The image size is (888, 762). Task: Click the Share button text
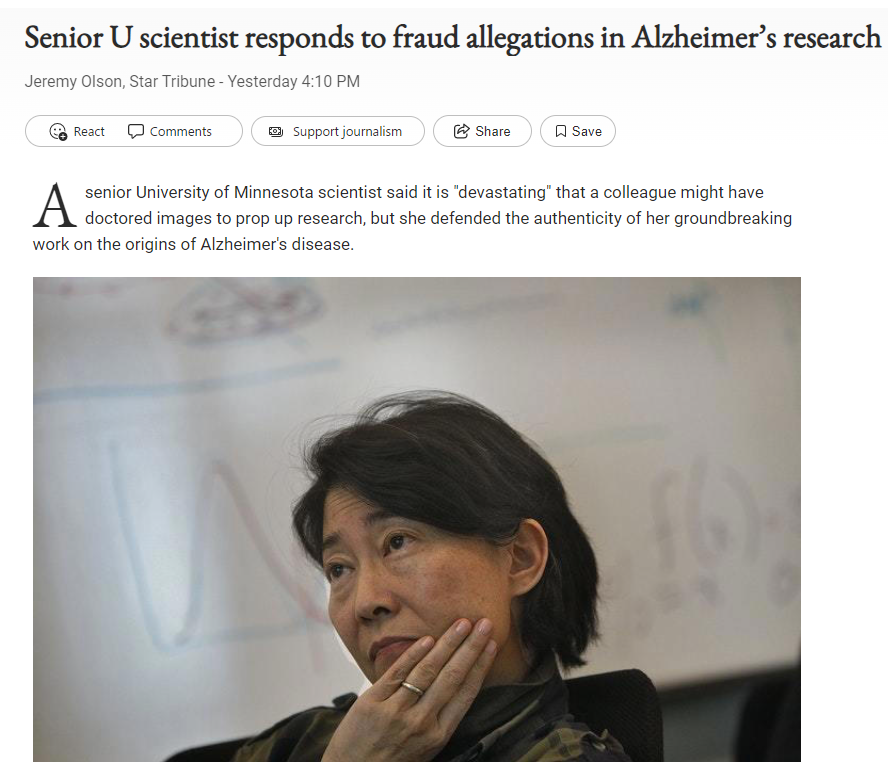tap(493, 131)
